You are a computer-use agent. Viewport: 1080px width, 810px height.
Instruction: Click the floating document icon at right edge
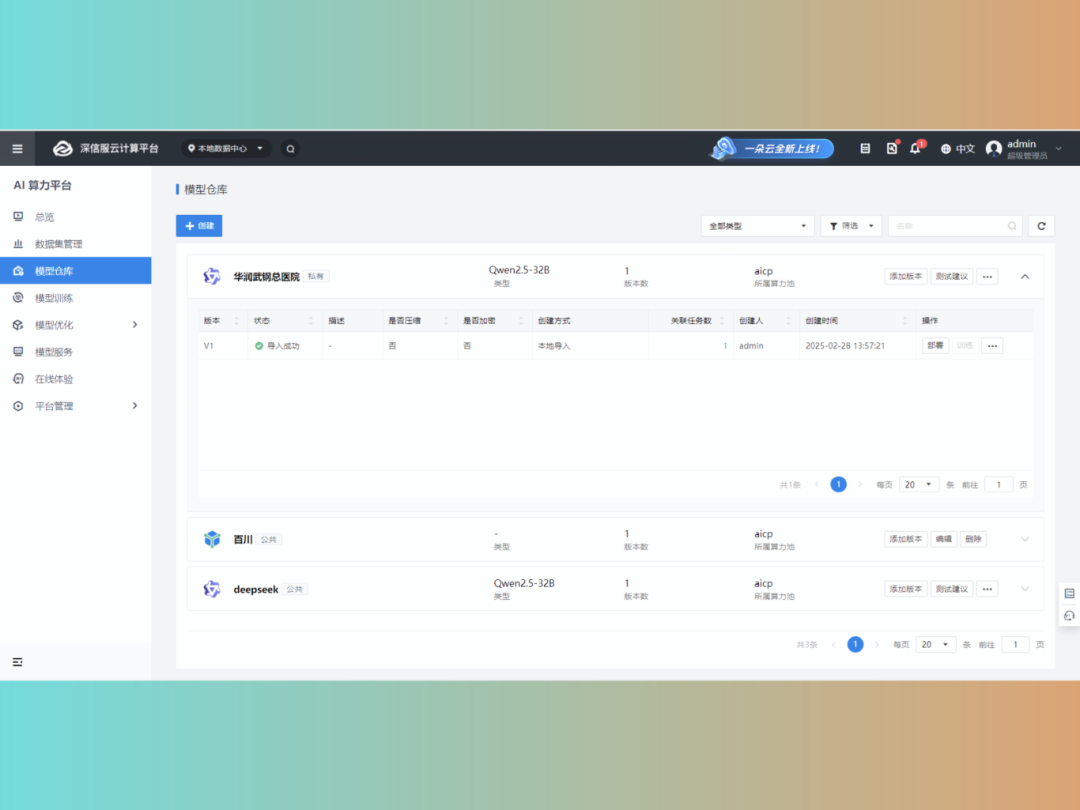[x=1069, y=593]
